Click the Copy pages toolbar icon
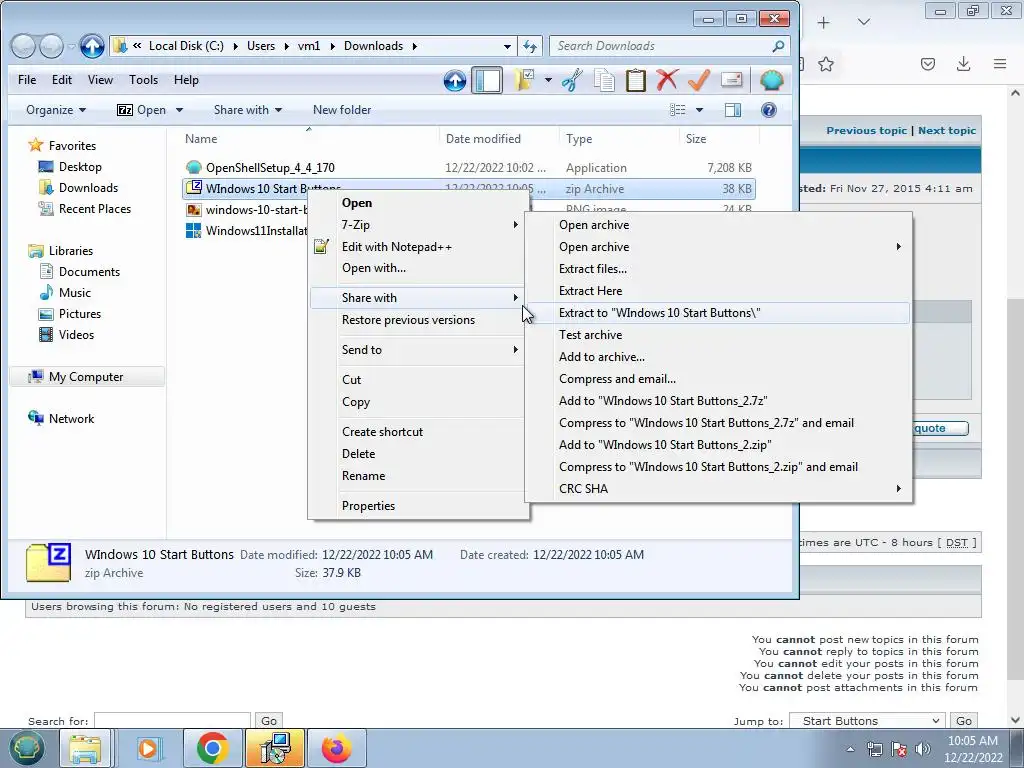Screen dimensions: 1024x768 [604, 80]
